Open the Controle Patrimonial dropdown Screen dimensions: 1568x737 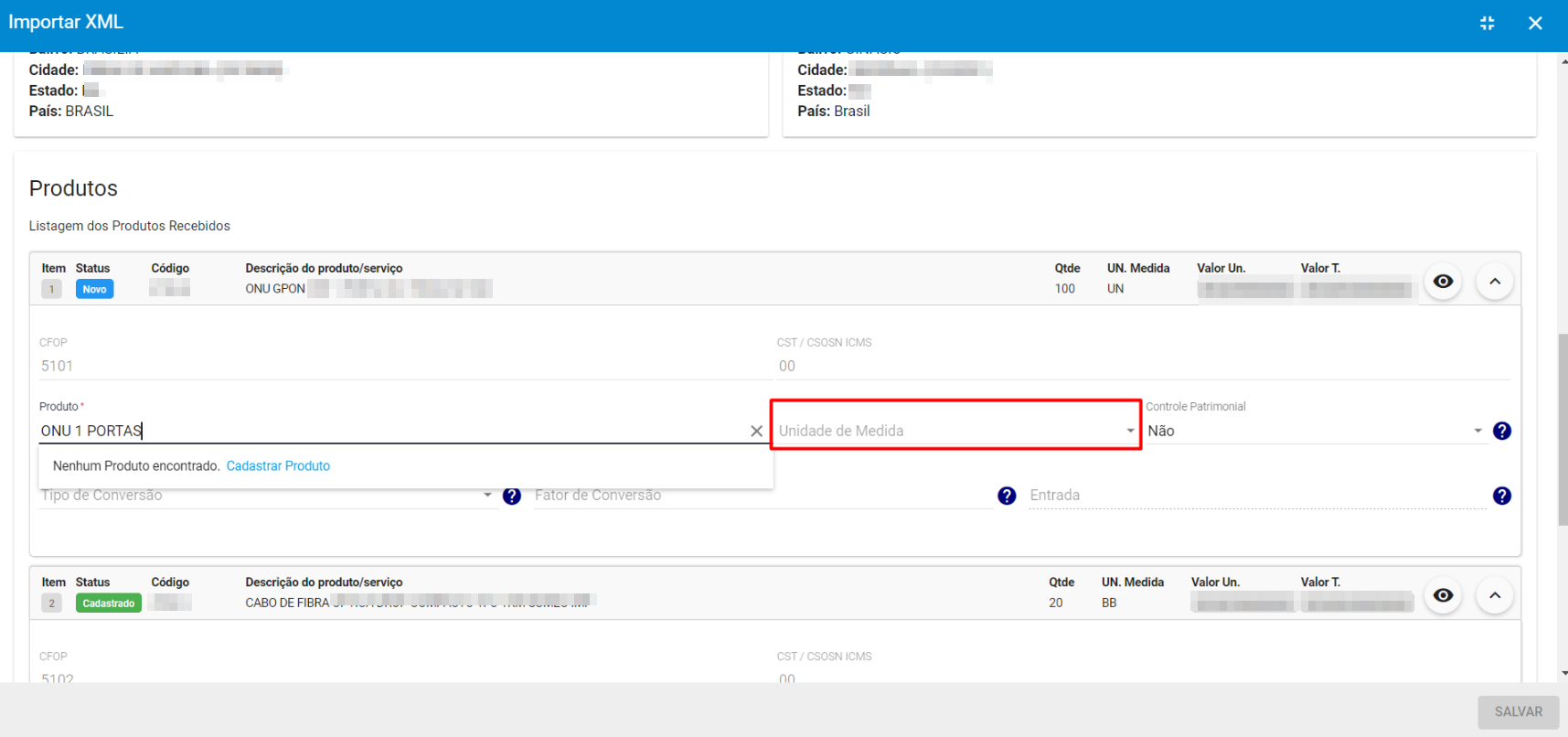coord(1315,431)
